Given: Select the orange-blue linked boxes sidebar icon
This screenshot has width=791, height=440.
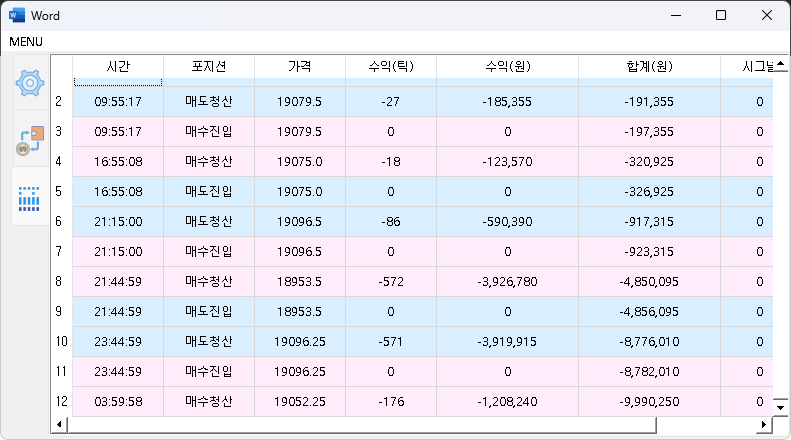Looking at the screenshot, I should [x=31, y=142].
